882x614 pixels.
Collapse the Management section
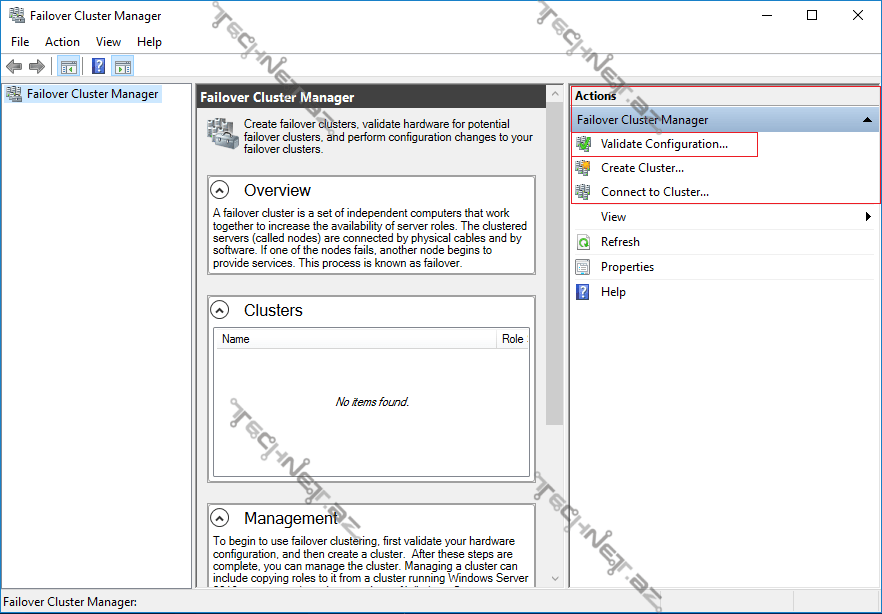220,518
